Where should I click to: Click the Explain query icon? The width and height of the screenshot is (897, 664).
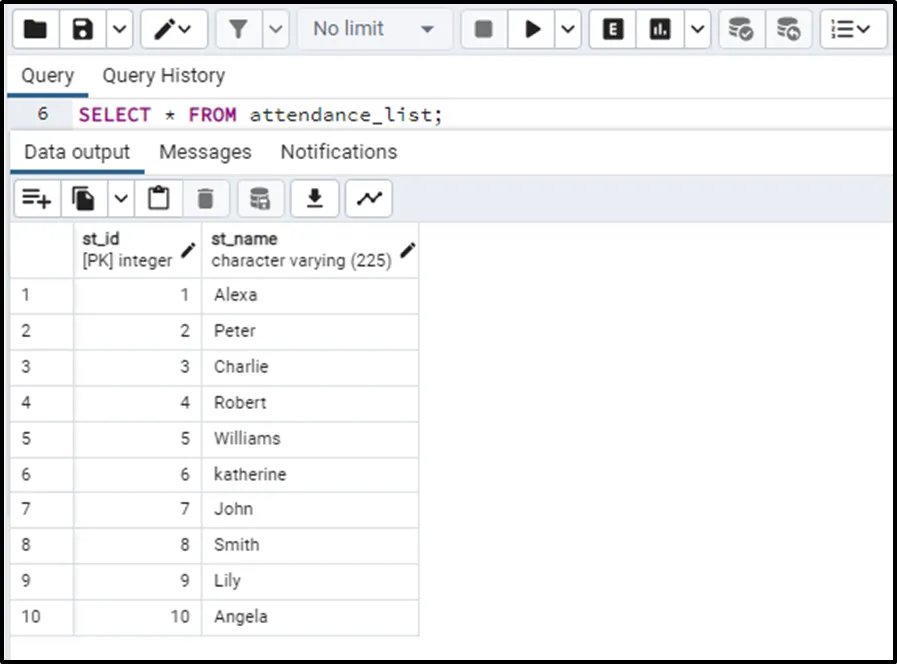tap(614, 30)
